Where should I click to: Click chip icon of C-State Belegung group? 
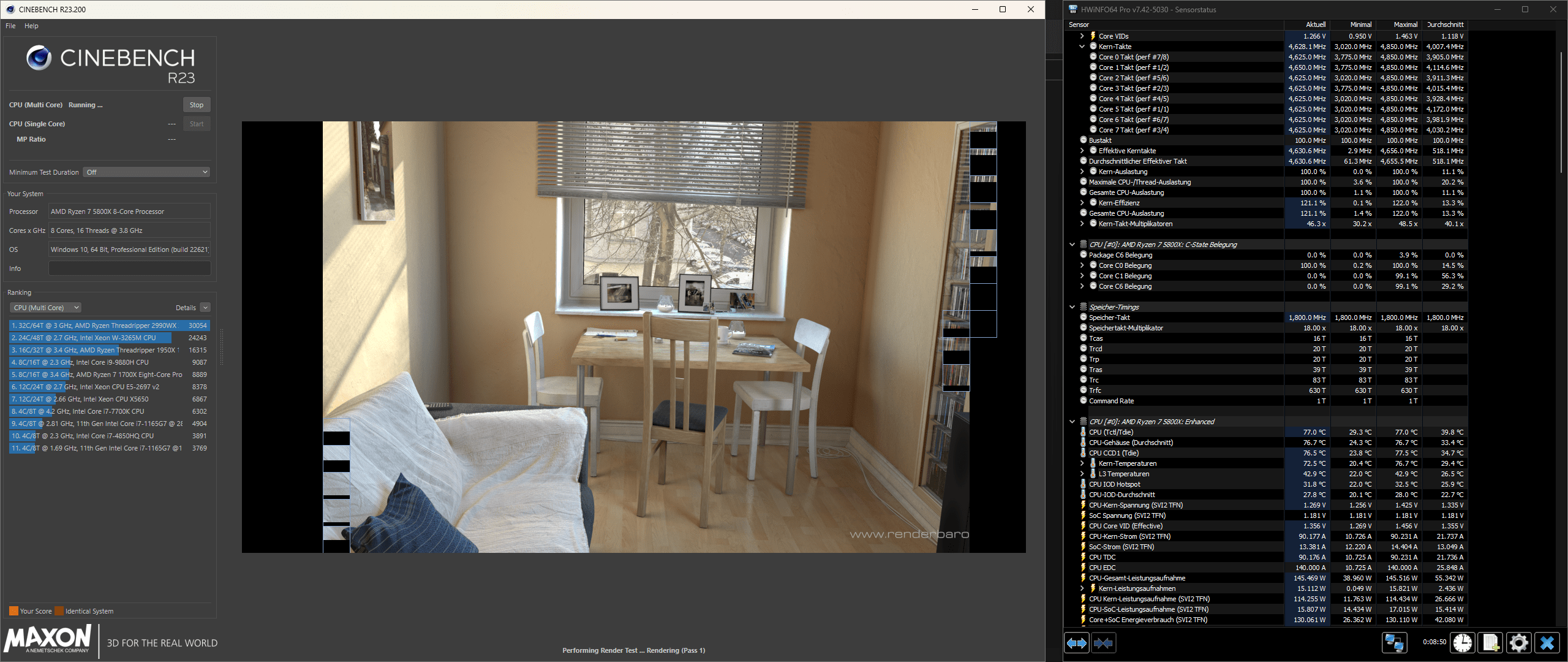[1083, 245]
